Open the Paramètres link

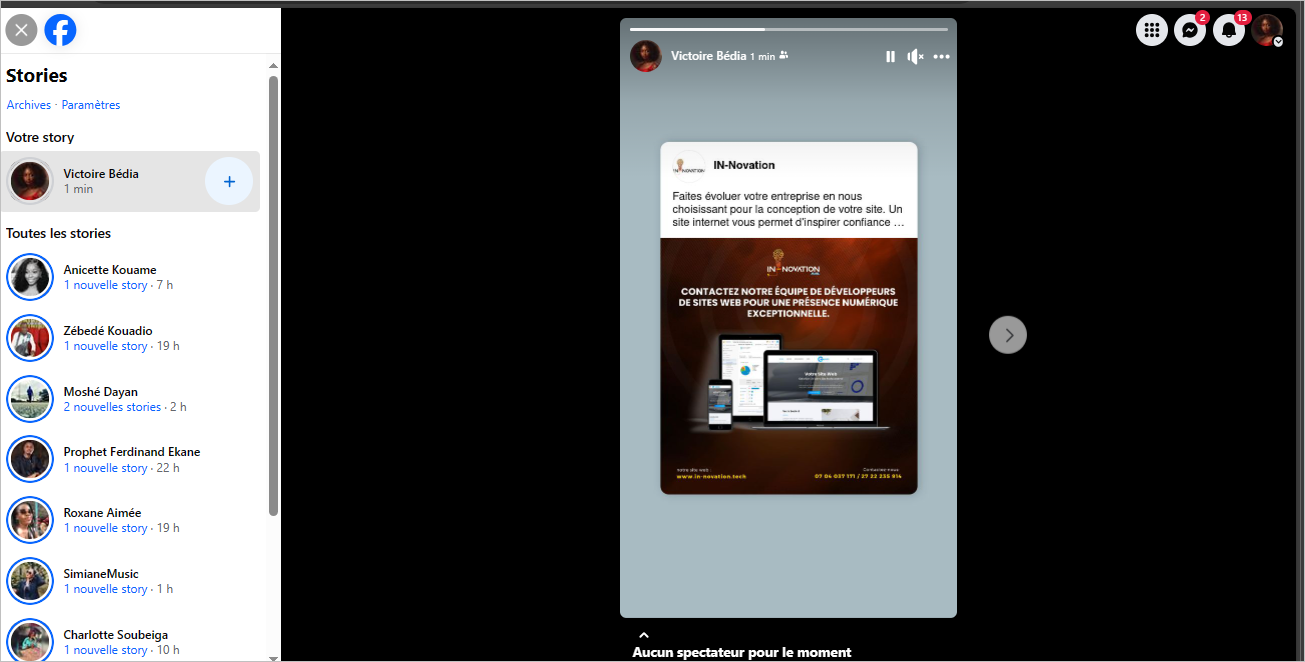coord(91,105)
